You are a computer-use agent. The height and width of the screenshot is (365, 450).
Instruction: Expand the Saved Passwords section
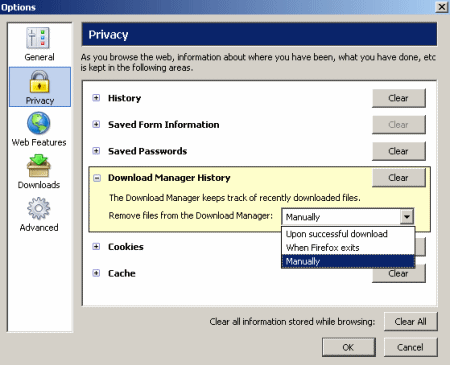tap(96, 151)
